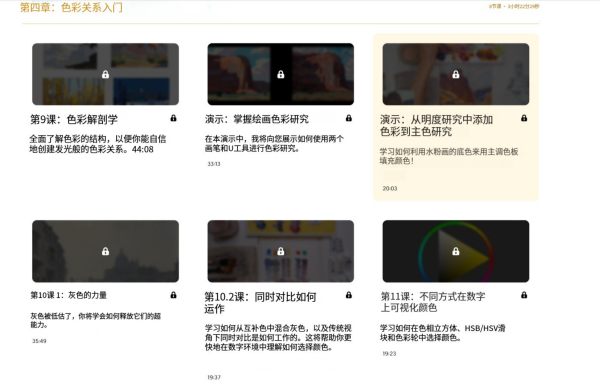This screenshot has height=384, width=600.
Task: Click the padlock beside title 第10.2课：同时对比如何运作
Action: coord(349,295)
